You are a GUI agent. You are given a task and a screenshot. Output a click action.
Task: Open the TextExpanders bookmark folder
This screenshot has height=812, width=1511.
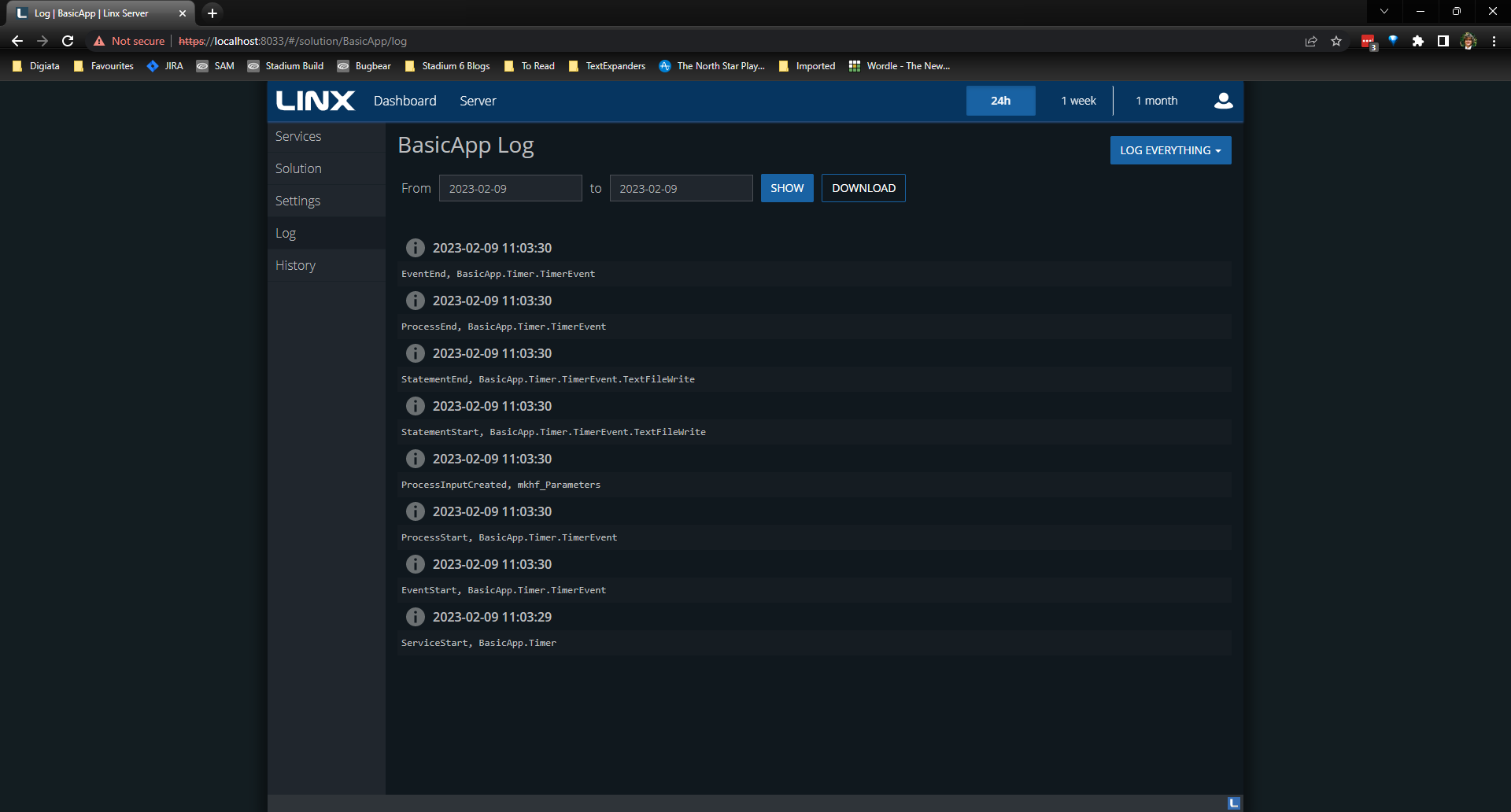tap(607, 66)
